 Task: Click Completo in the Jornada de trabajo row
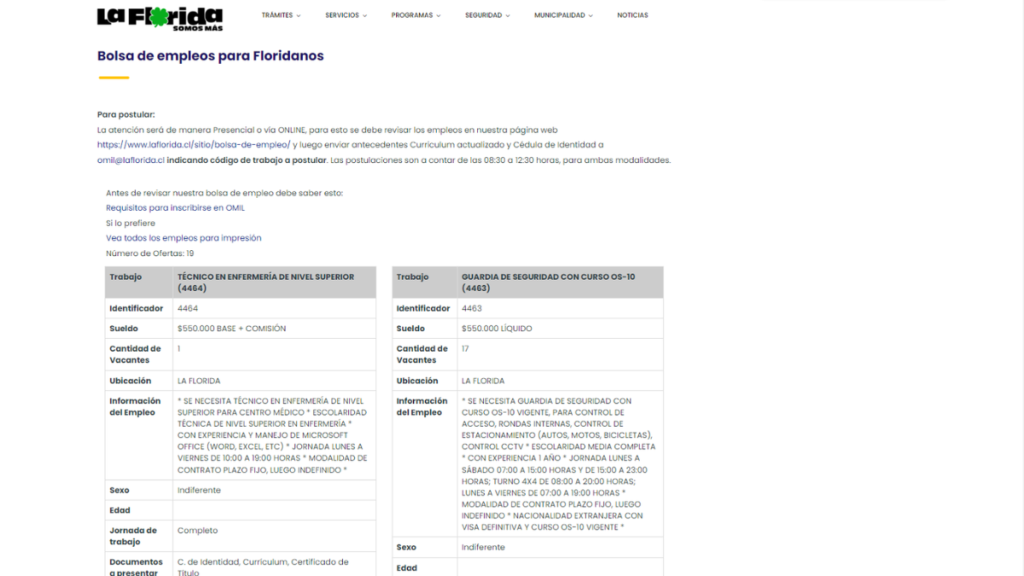[197, 530]
